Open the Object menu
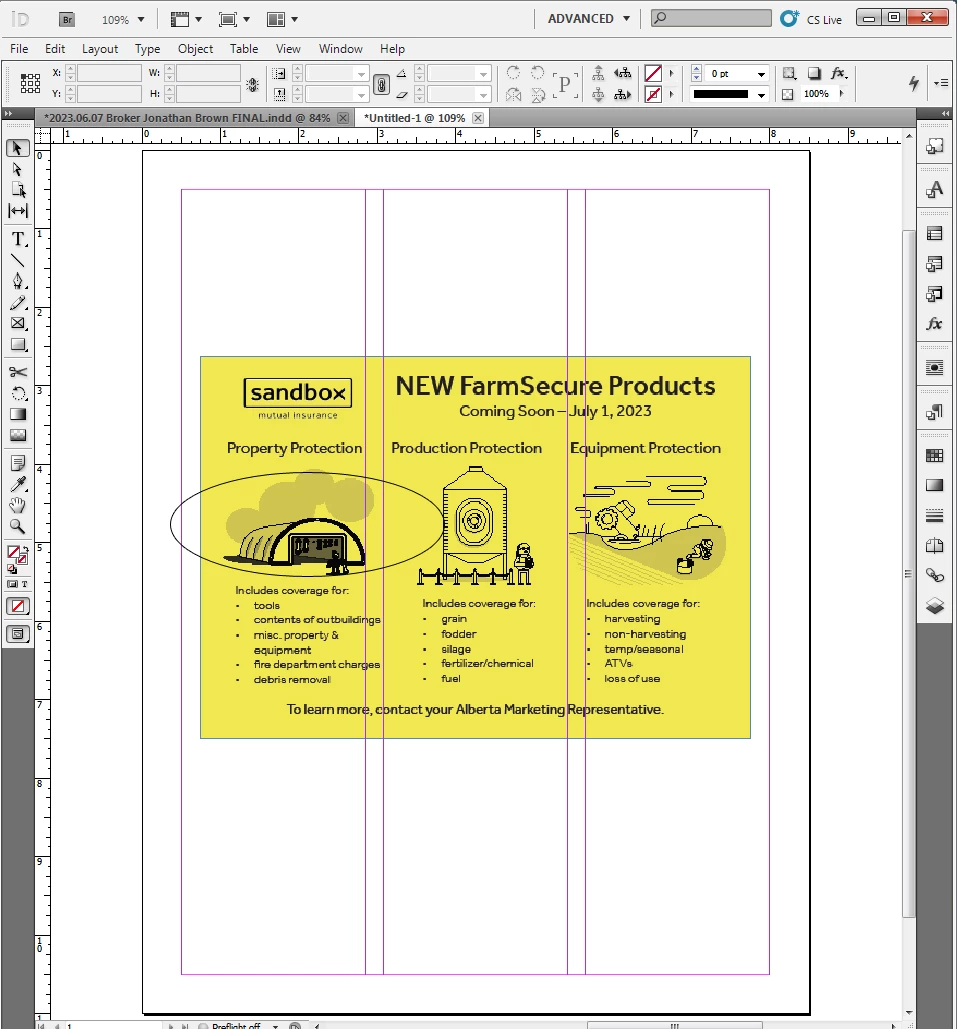The height and width of the screenshot is (1029, 957). [195, 49]
